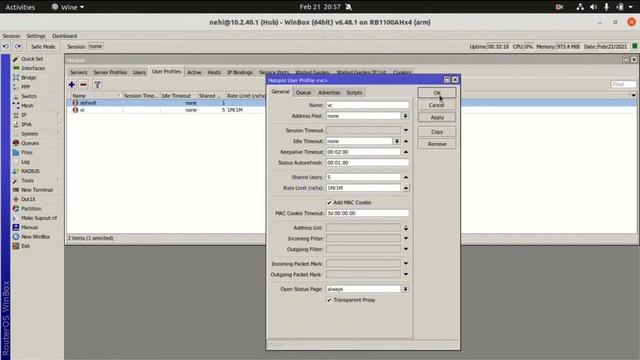Open Ubuntu network status icon

[580, 7]
